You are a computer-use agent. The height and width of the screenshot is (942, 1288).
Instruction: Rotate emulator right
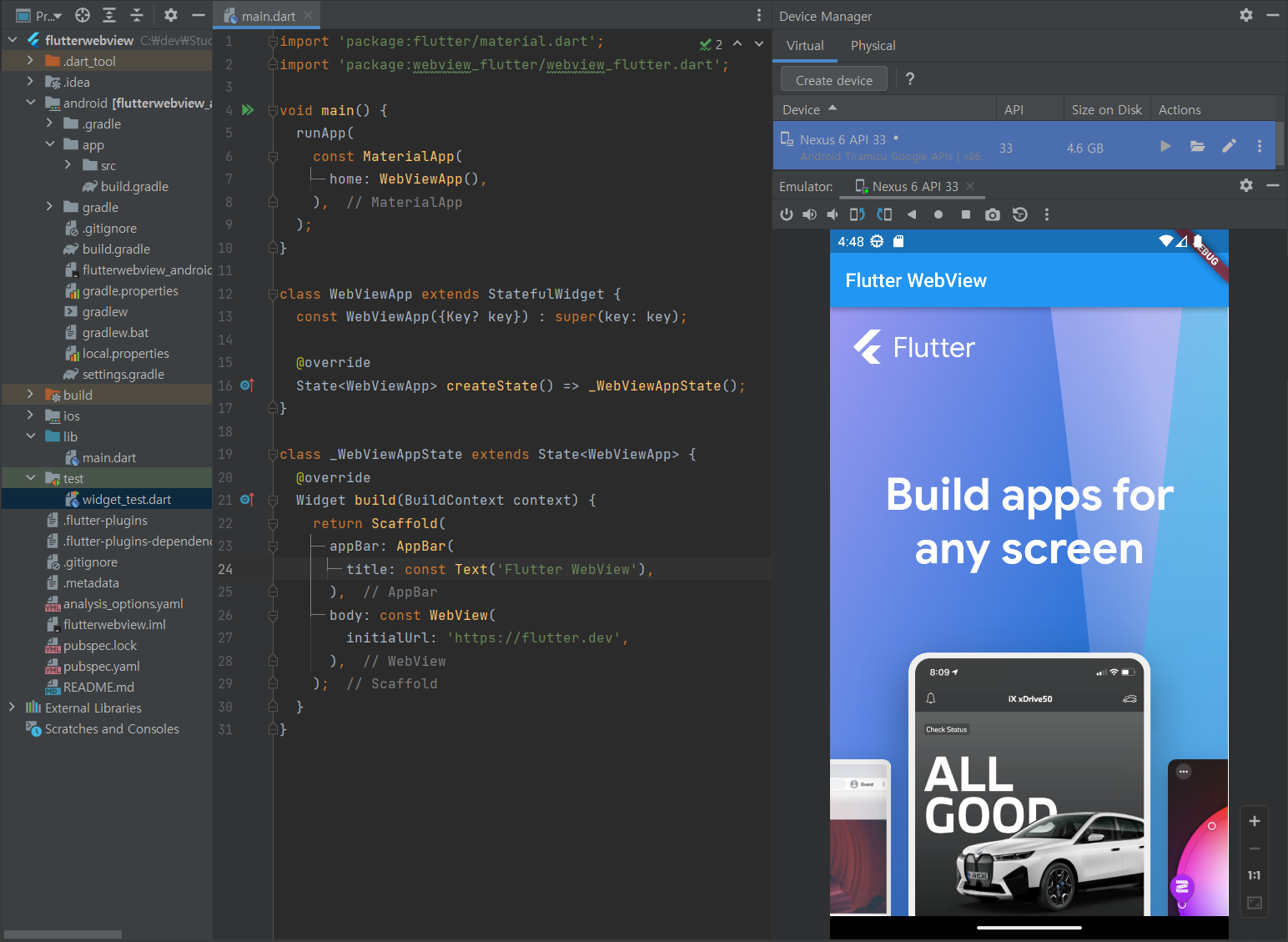click(884, 214)
